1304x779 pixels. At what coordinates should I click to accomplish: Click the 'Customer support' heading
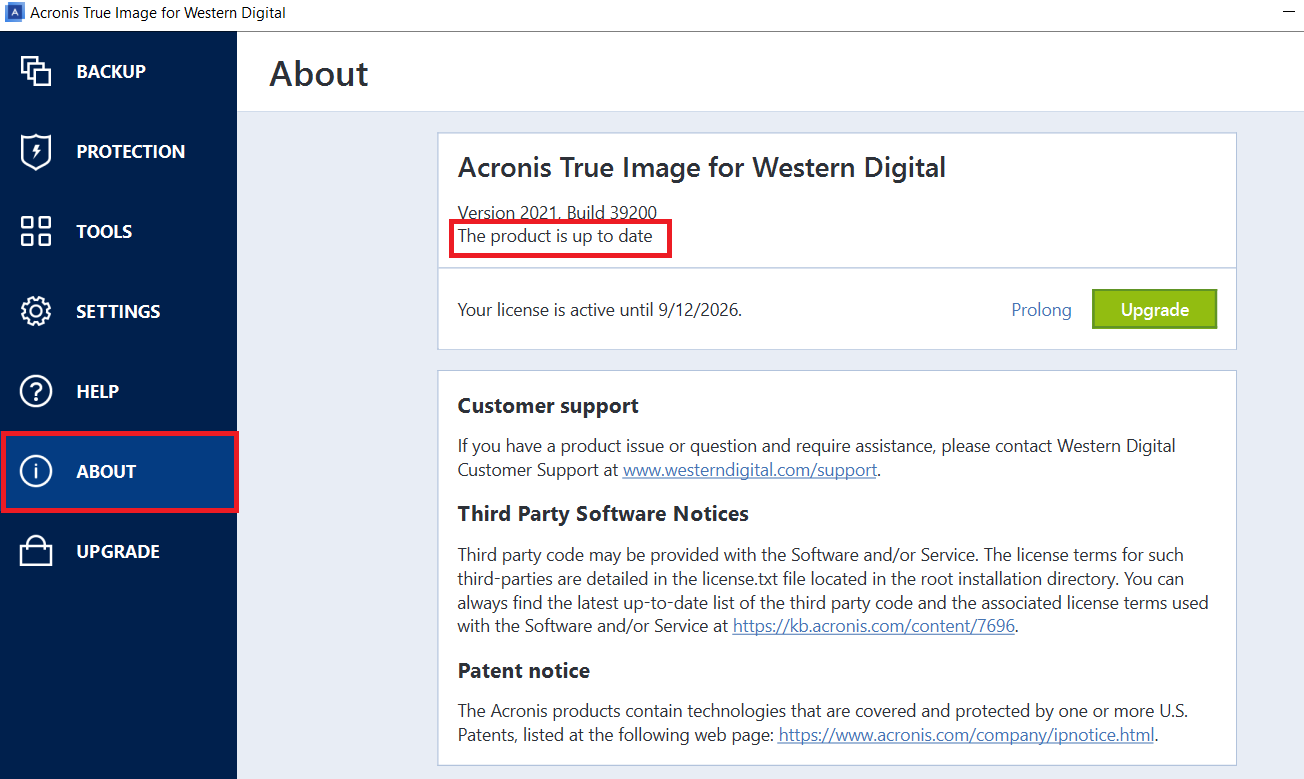coord(548,406)
